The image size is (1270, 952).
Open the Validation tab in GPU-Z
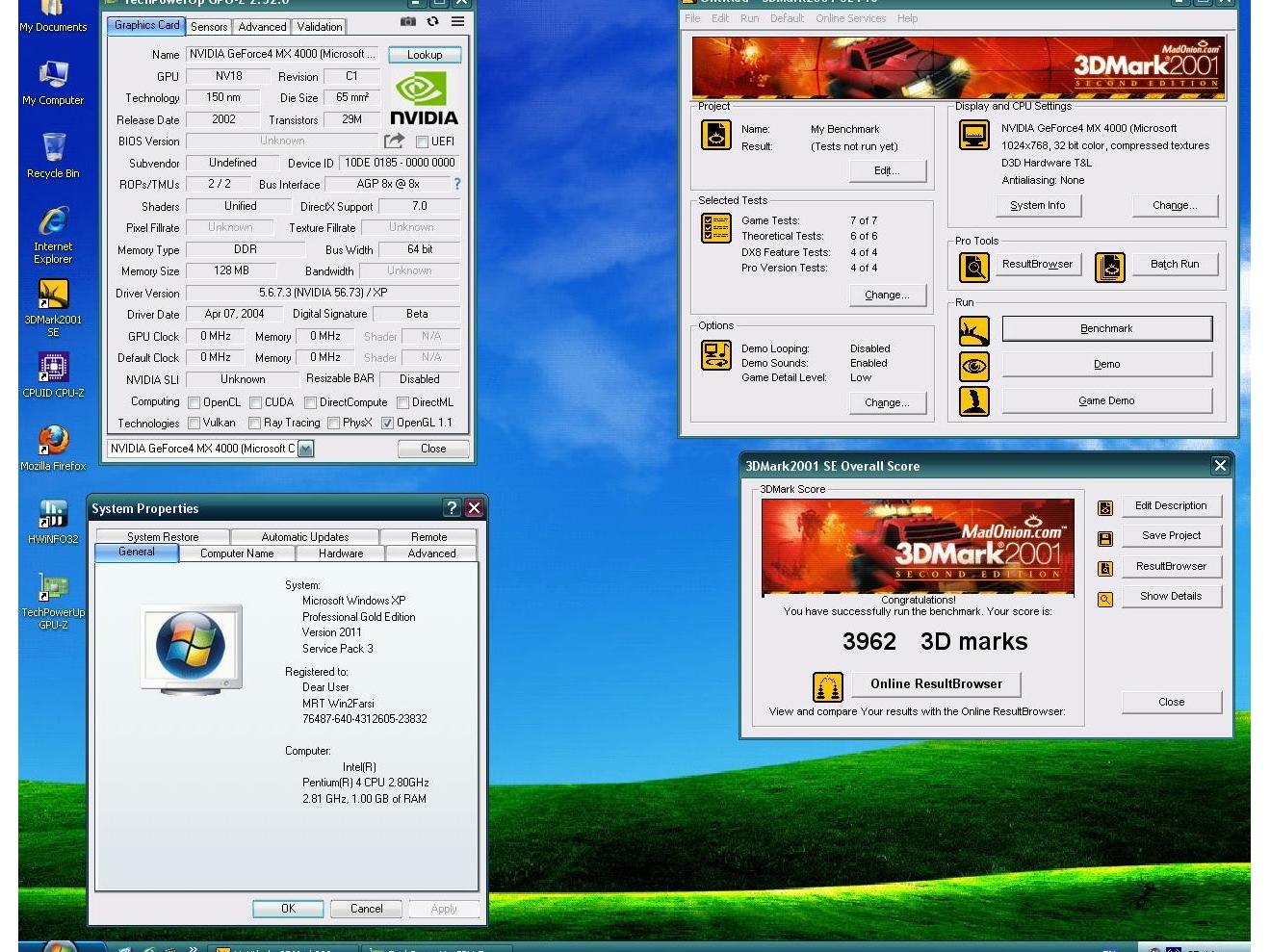[x=319, y=27]
